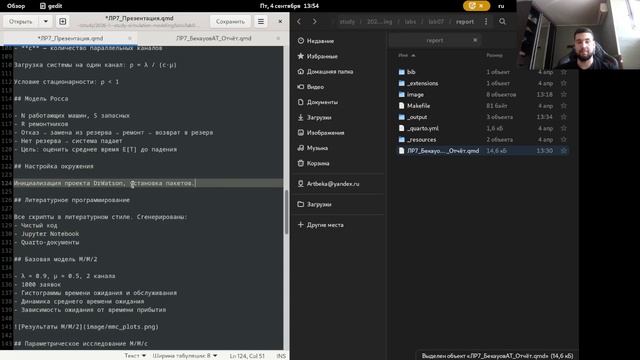Star the Makefile entry
This screenshot has height=360, width=640.
click(x=563, y=106)
